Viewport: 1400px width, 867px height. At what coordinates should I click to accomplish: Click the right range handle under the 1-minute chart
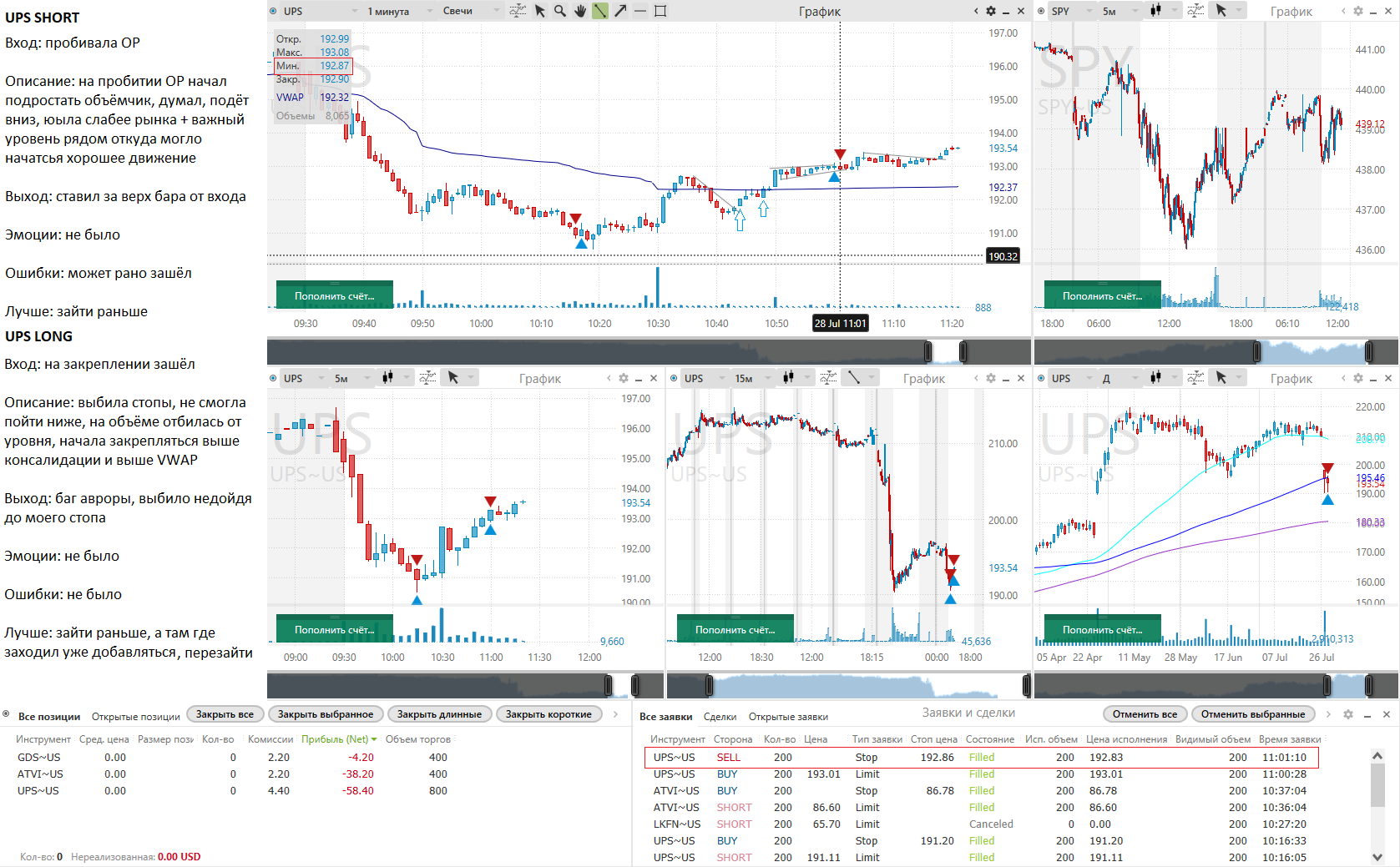click(963, 351)
